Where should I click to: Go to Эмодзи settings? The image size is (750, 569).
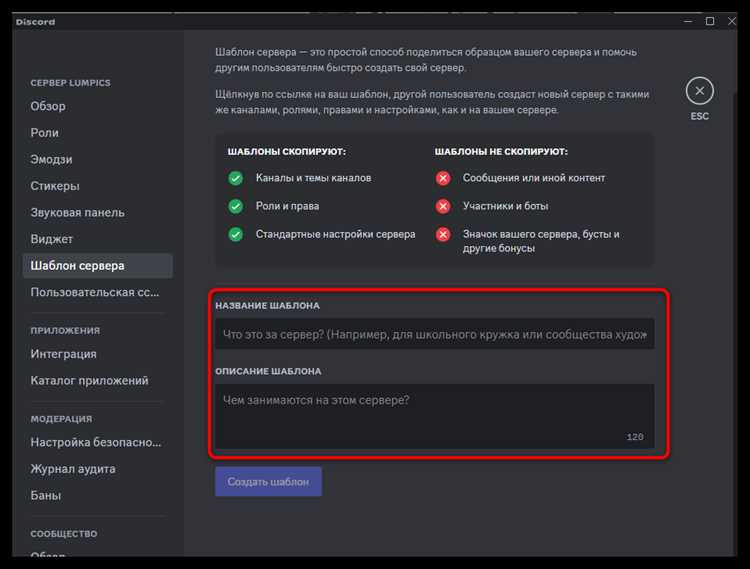pyautogui.click(x=51, y=159)
